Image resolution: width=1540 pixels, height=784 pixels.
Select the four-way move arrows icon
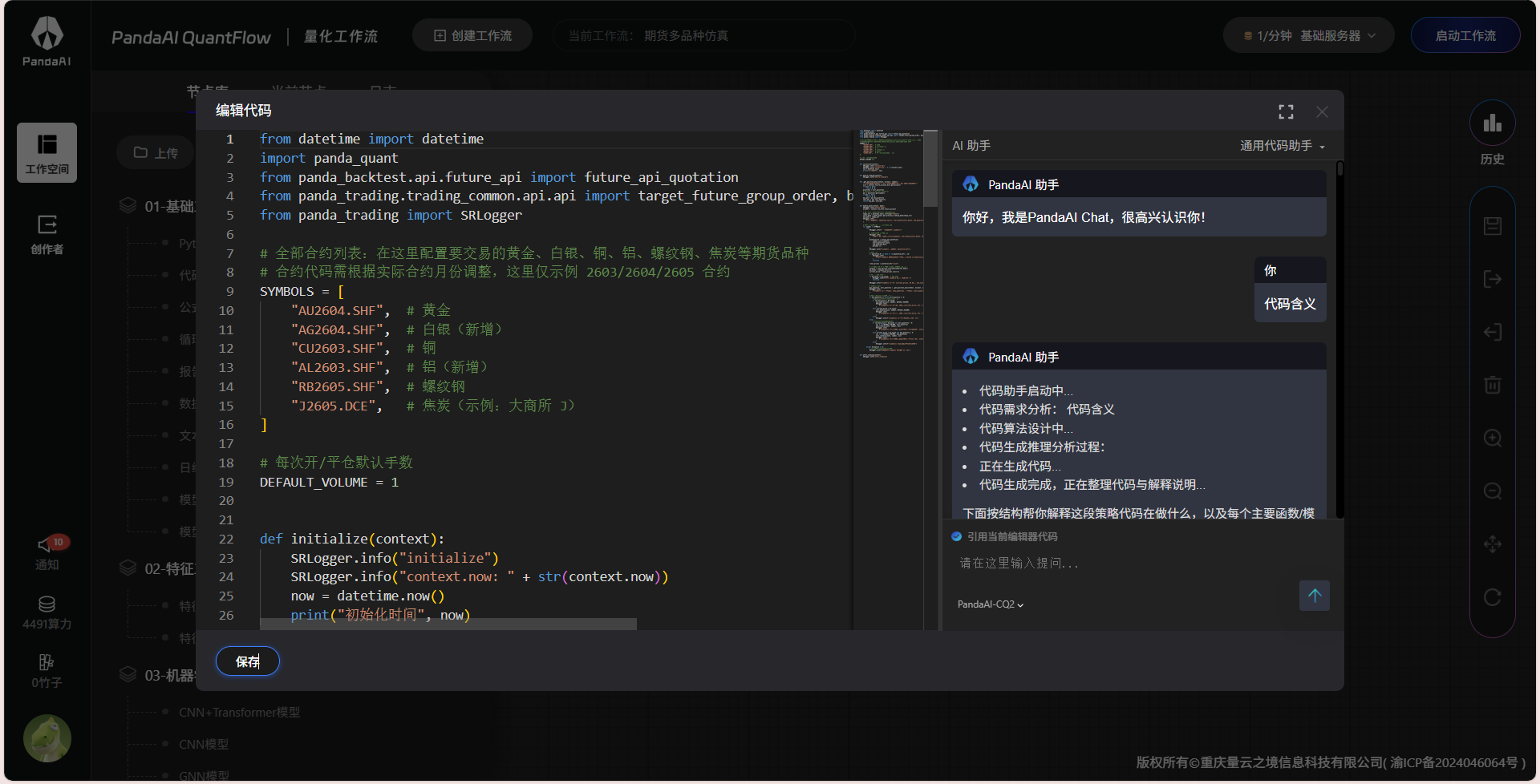coord(1493,544)
